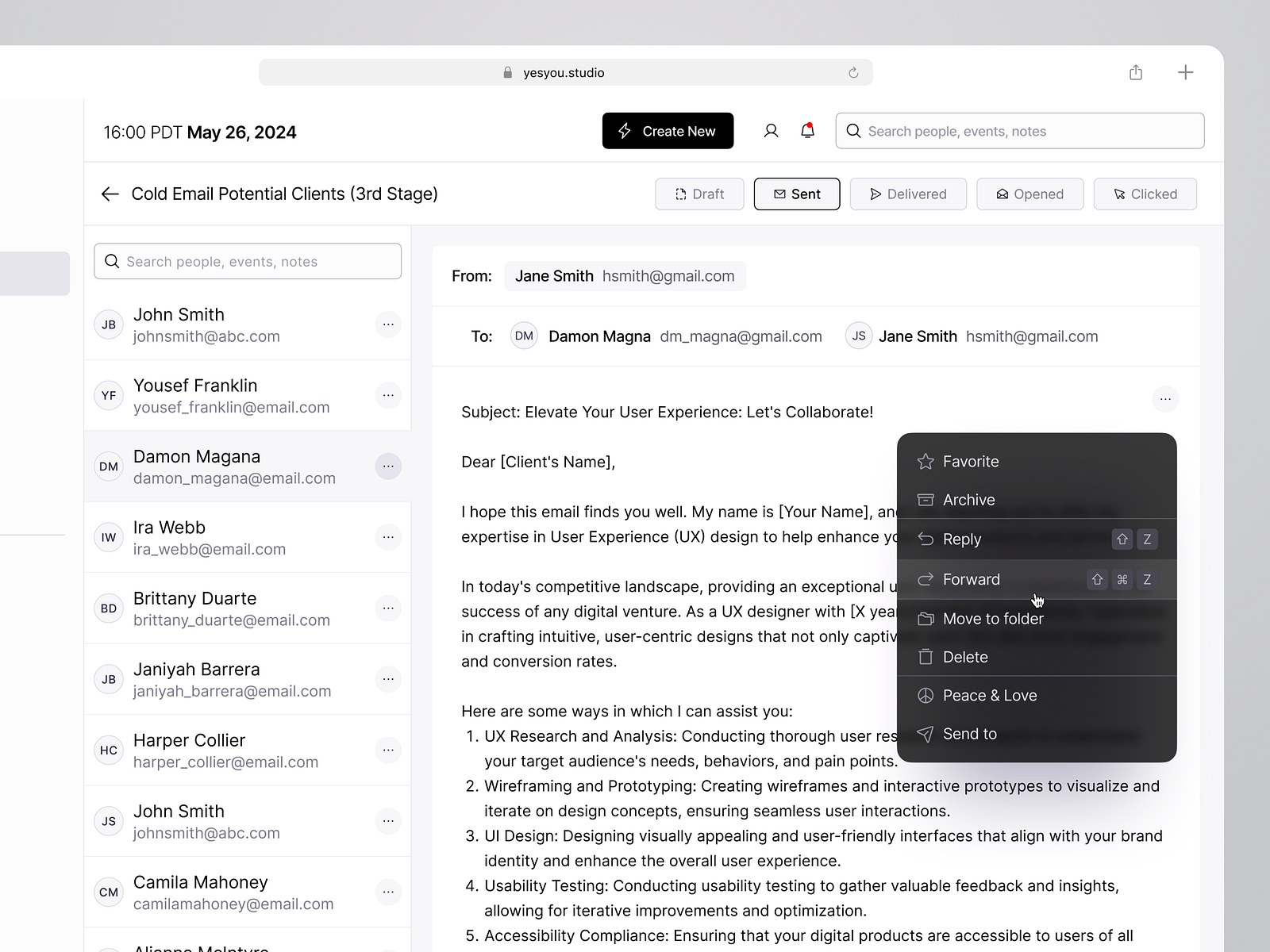Open the notification bell
Screen dimensions: 1270x952
point(808,130)
